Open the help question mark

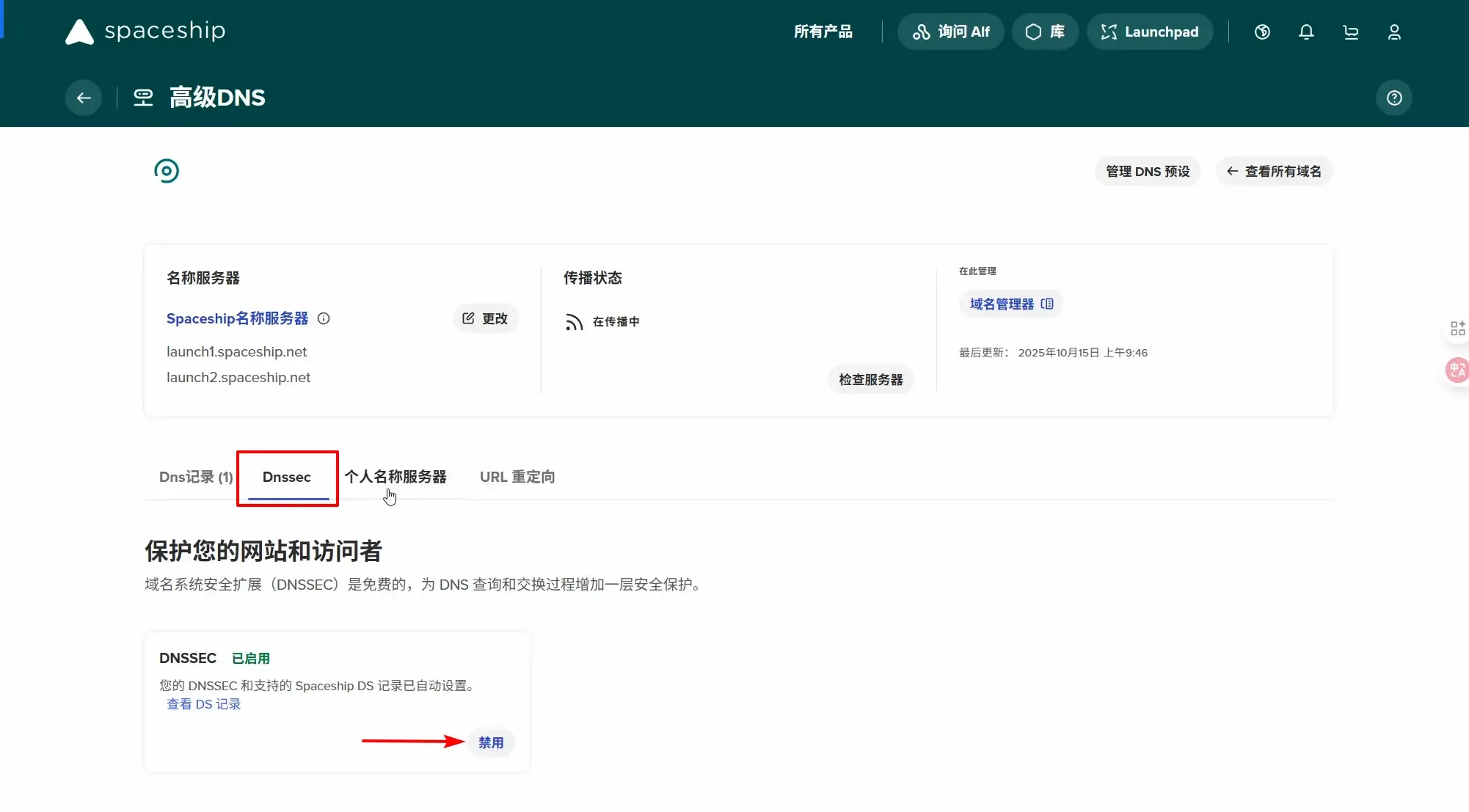[x=1394, y=98]
